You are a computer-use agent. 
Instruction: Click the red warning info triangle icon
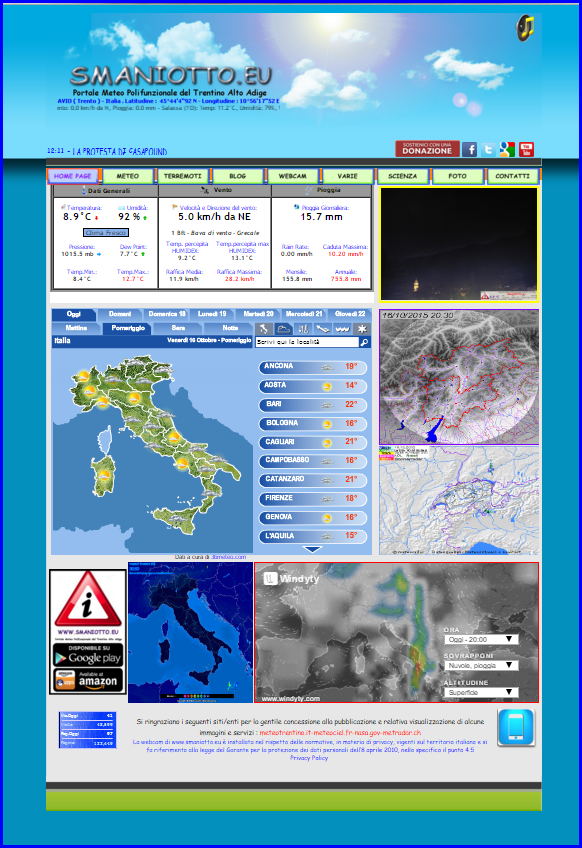pyautogui.click(x=88, y=600)
